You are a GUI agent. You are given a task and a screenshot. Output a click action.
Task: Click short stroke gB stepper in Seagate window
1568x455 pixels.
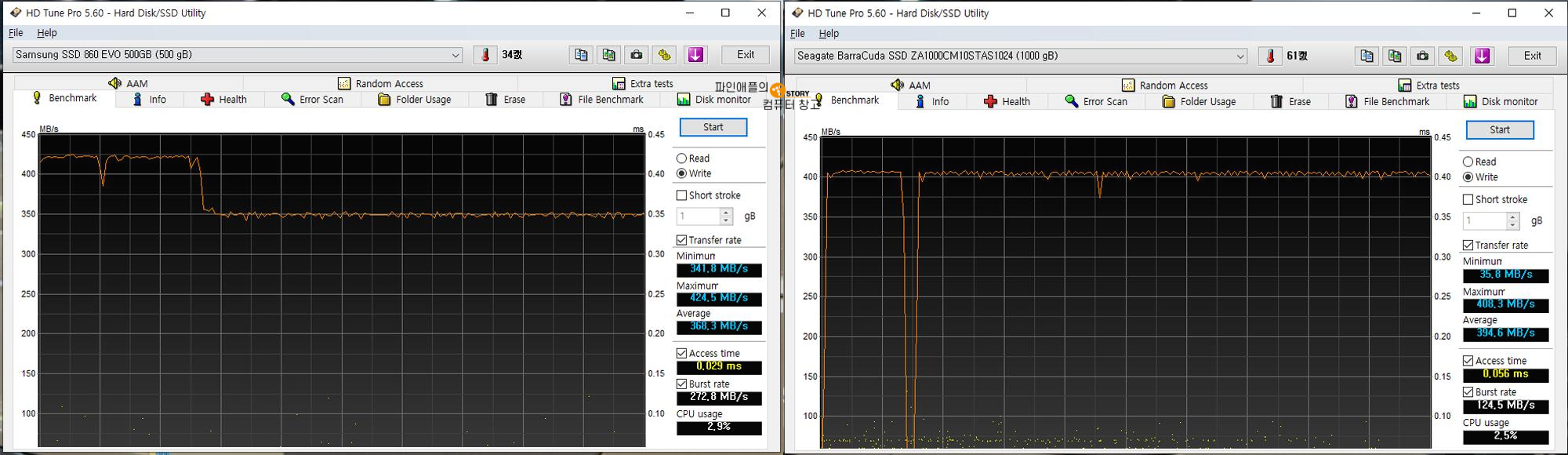[1513, 221]
